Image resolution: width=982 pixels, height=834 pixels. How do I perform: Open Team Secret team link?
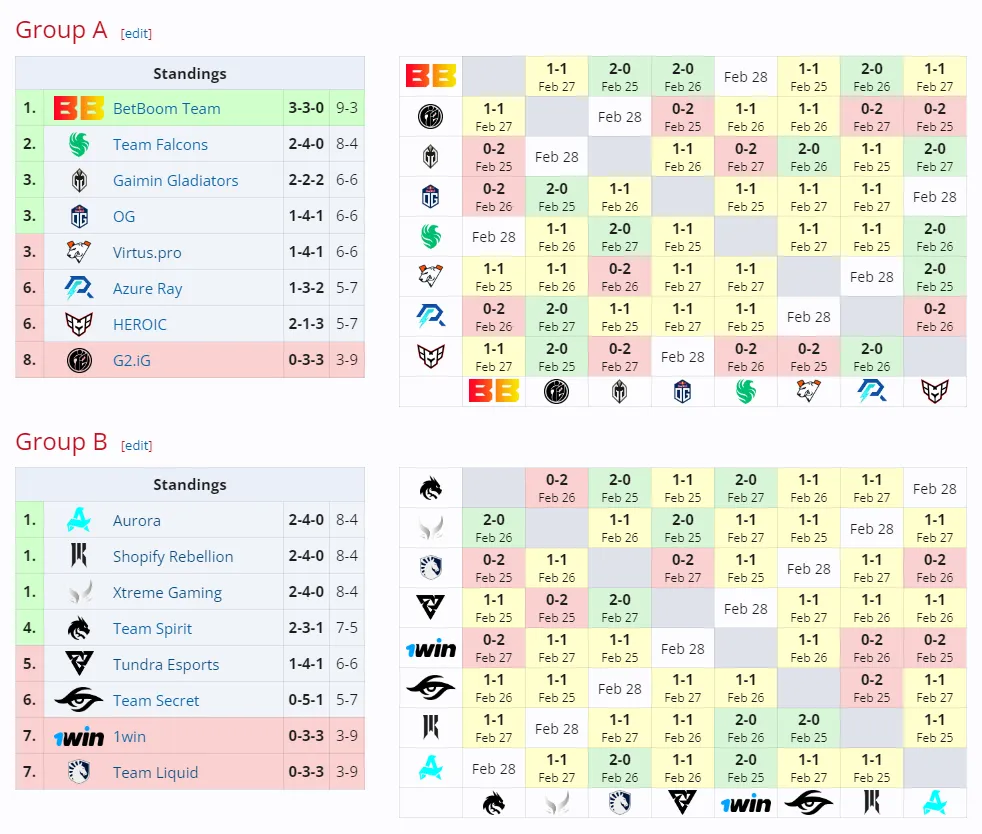click(x=156, y=700)
